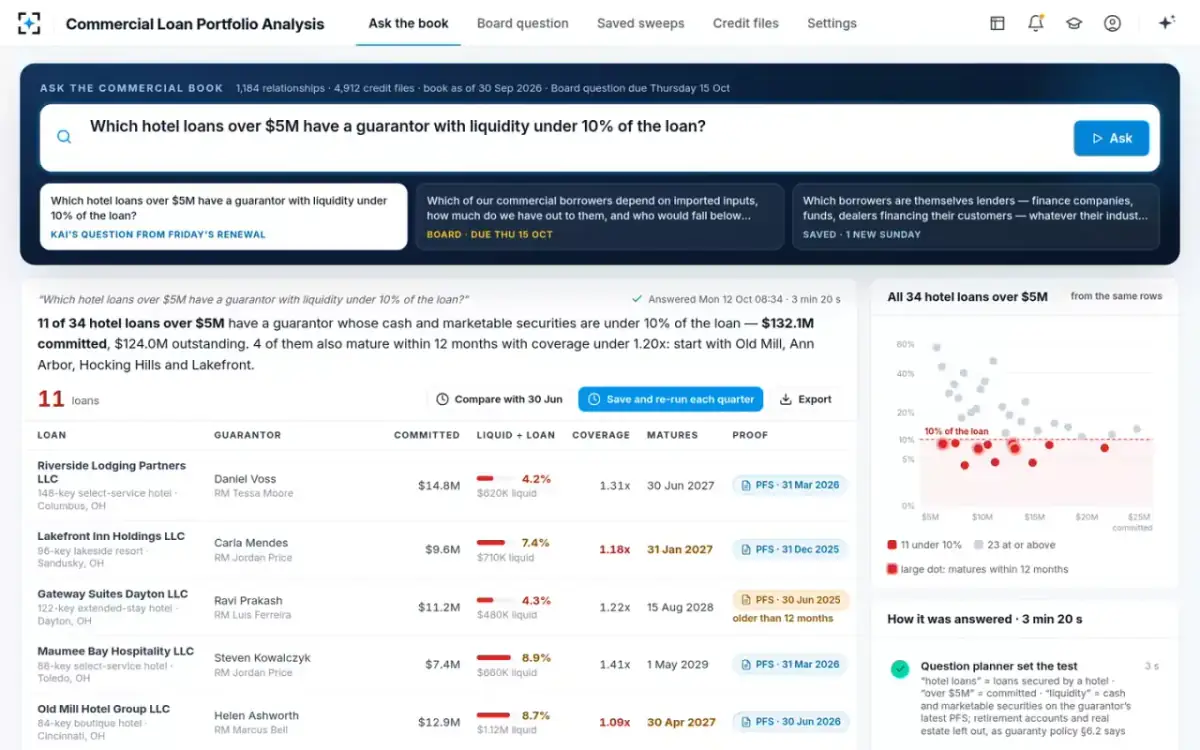Click coverage 1.09x for Old Mill
This screenshot has width=1200, height=750.
[x=614, y=722]
